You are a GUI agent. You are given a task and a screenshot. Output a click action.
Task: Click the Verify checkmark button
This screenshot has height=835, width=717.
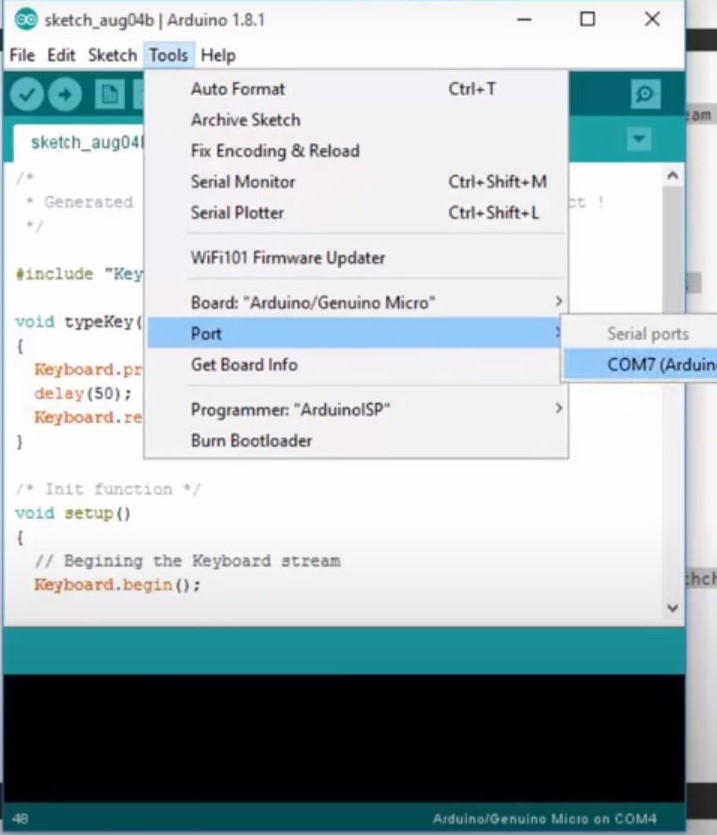pos(27,94)
